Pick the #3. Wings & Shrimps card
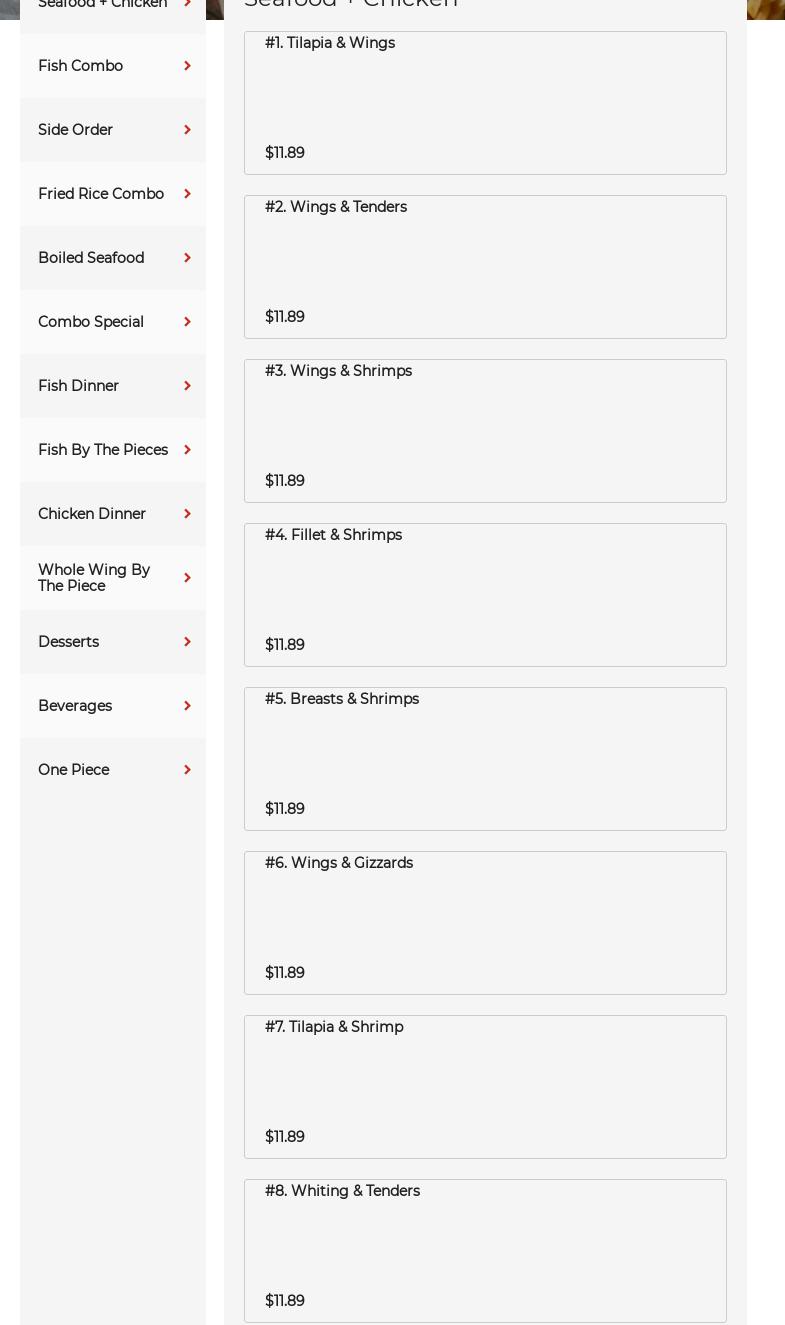The width and height of the screenshot is (785, 1325). 485,431
